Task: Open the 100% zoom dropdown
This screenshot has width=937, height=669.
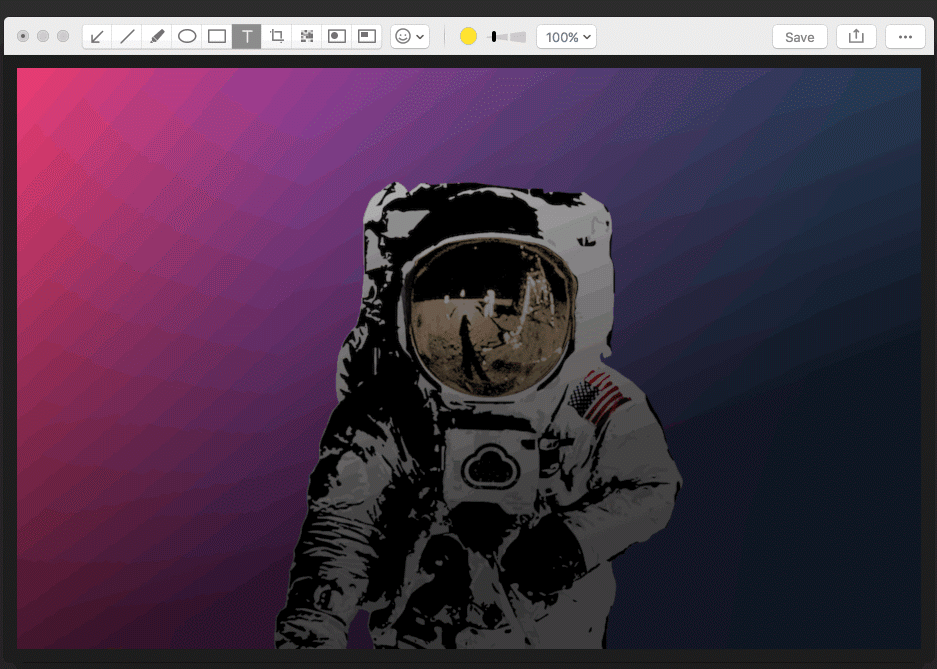Action: pyautogui.click(x=566, y=37)
